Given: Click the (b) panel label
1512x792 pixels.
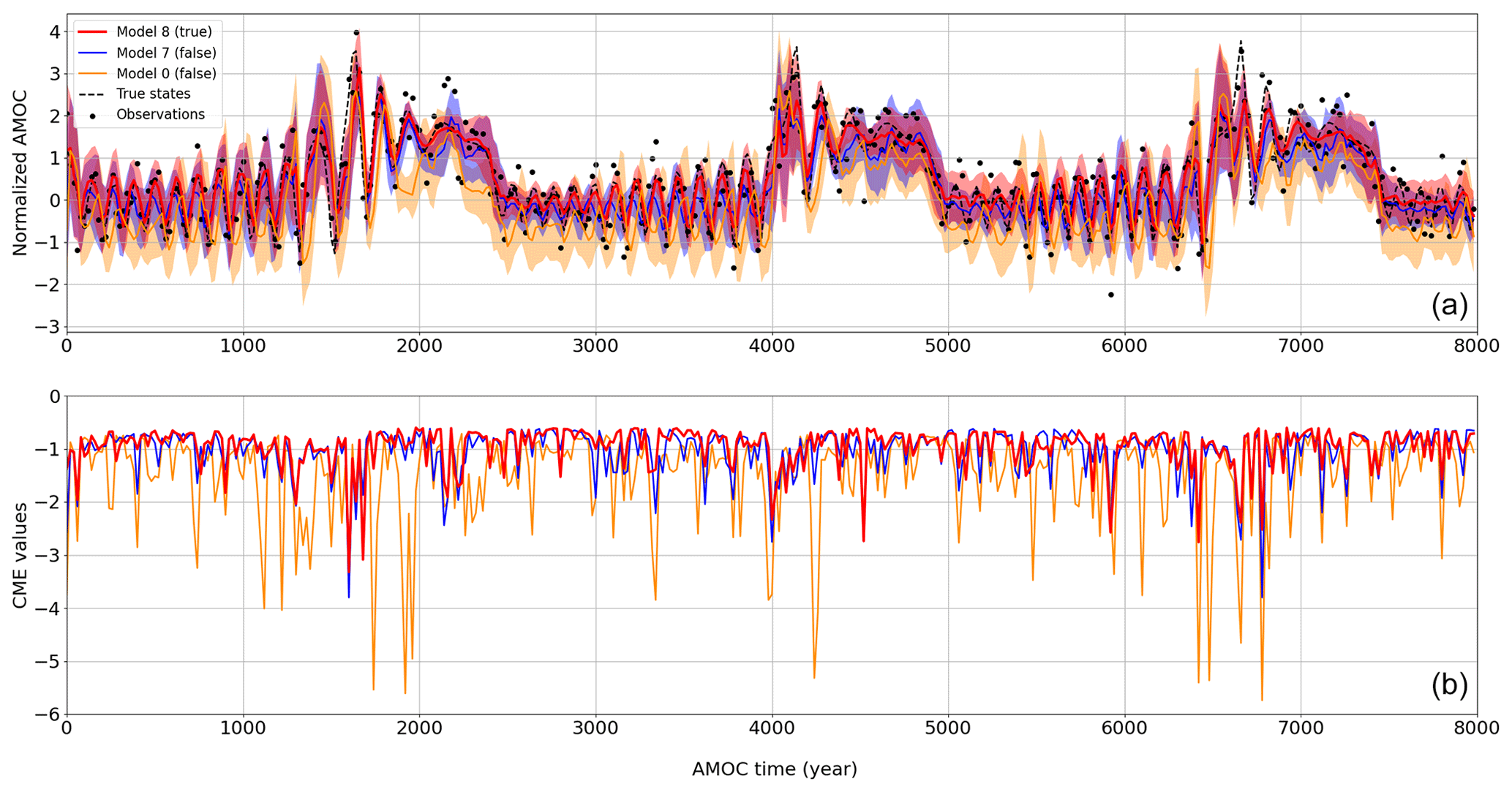Looking at the screenshot, I should tap(1449, 684).
